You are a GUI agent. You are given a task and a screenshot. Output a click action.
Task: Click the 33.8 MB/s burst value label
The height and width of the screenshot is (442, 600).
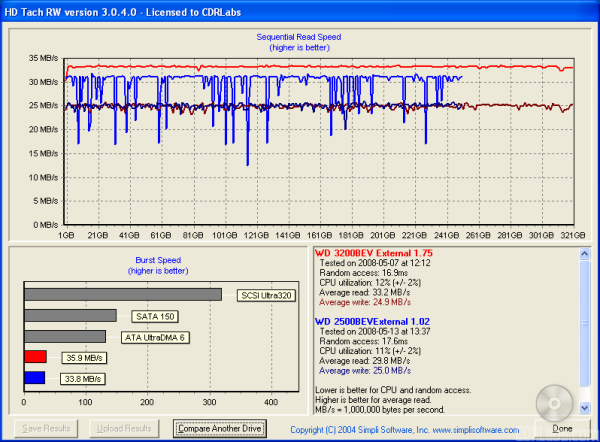84,379
